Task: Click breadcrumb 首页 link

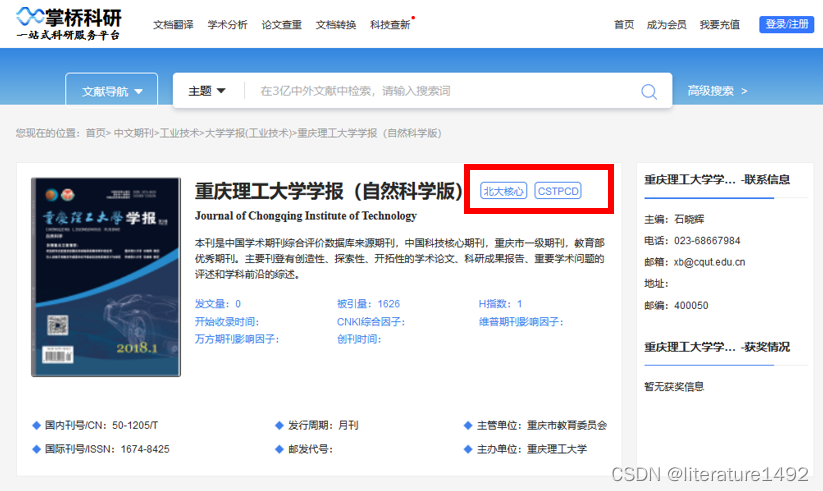Action: 96,133
